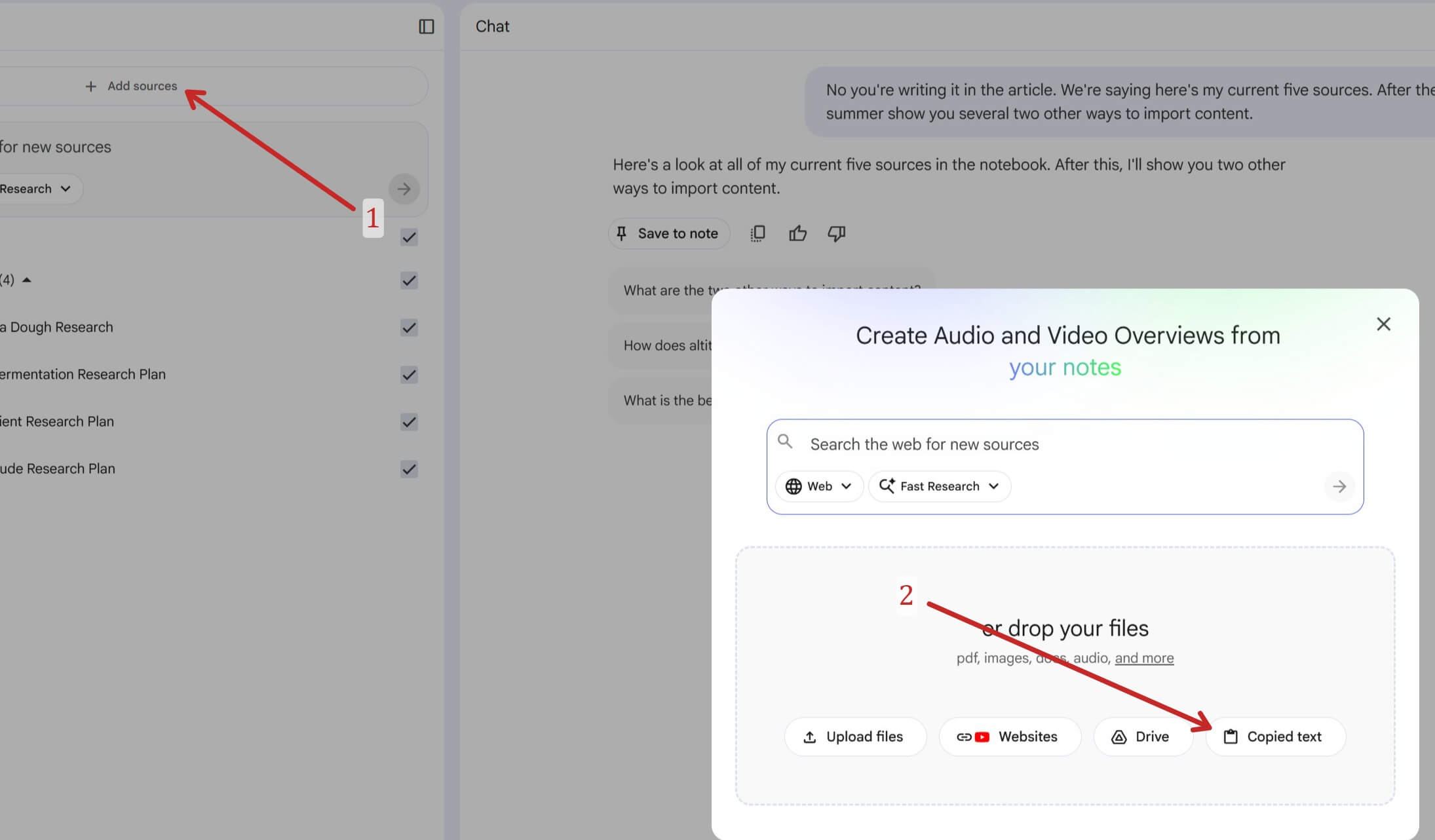Open the Fast Research dropdown in dialog

tap(939, 486)
